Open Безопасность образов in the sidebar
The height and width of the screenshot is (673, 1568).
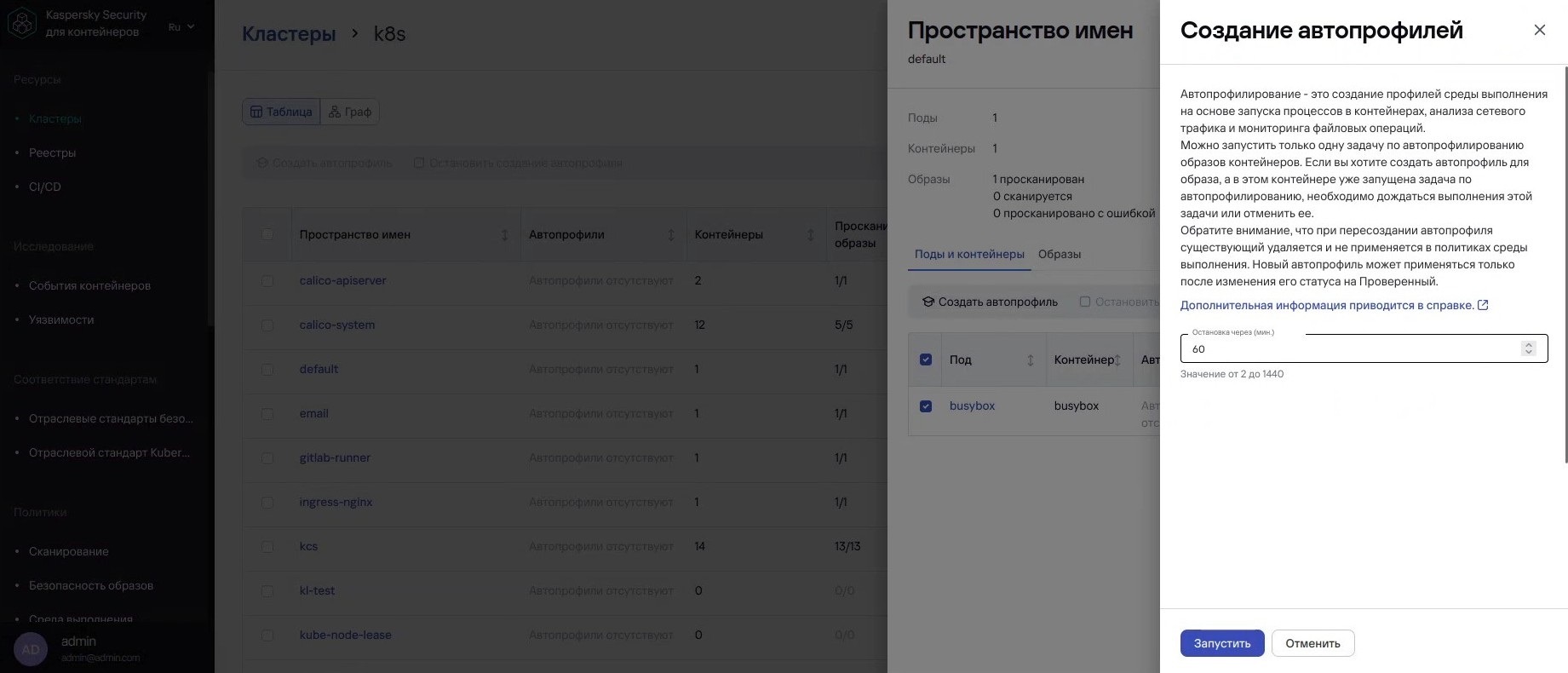(91, 585)
